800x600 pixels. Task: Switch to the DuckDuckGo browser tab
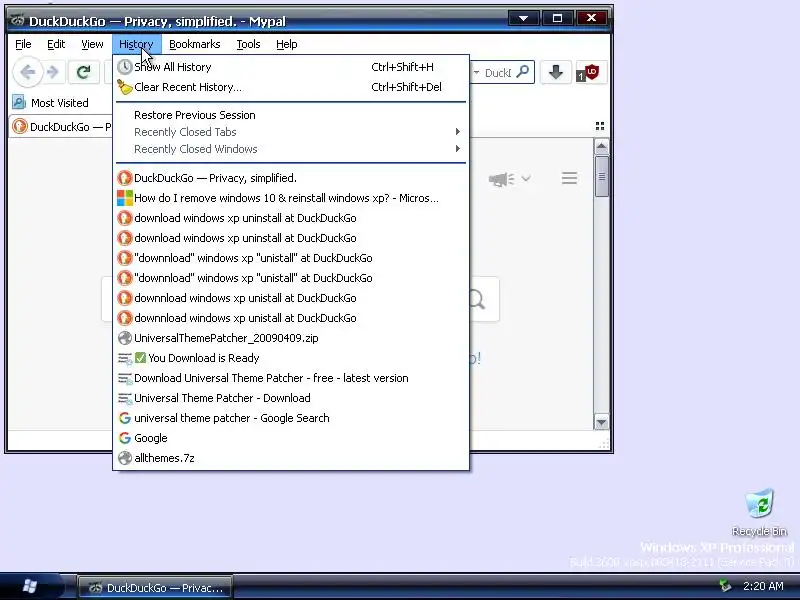click(61, 127)
